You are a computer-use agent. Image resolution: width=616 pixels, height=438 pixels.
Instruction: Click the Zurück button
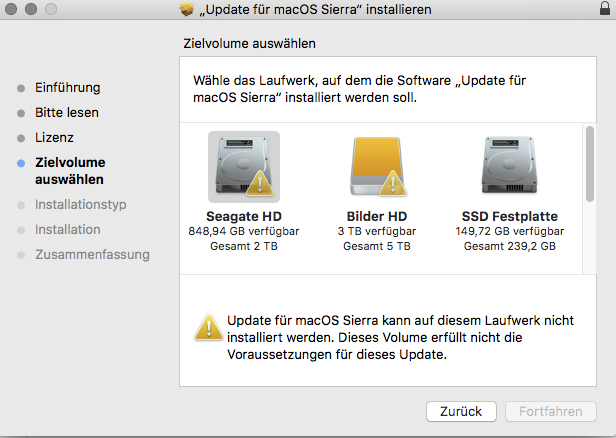click(x=461, y=411)
